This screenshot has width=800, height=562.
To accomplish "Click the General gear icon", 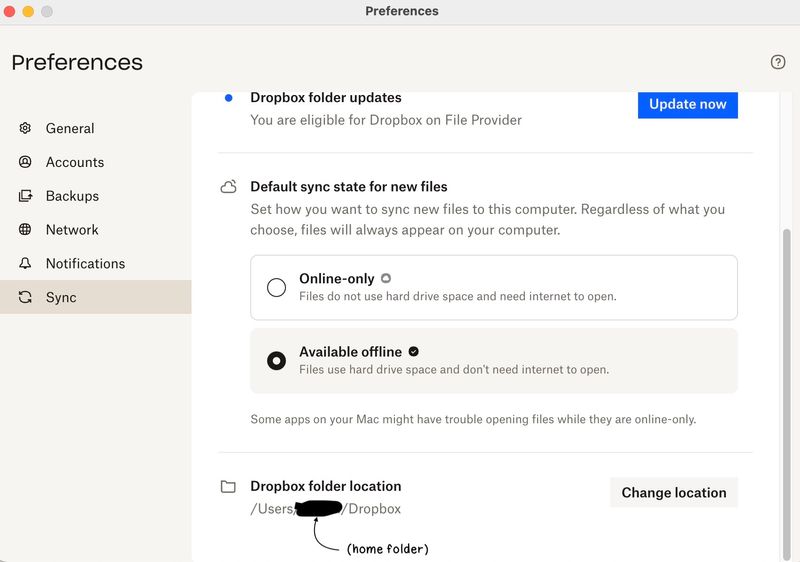I will (x=25, y=128).
